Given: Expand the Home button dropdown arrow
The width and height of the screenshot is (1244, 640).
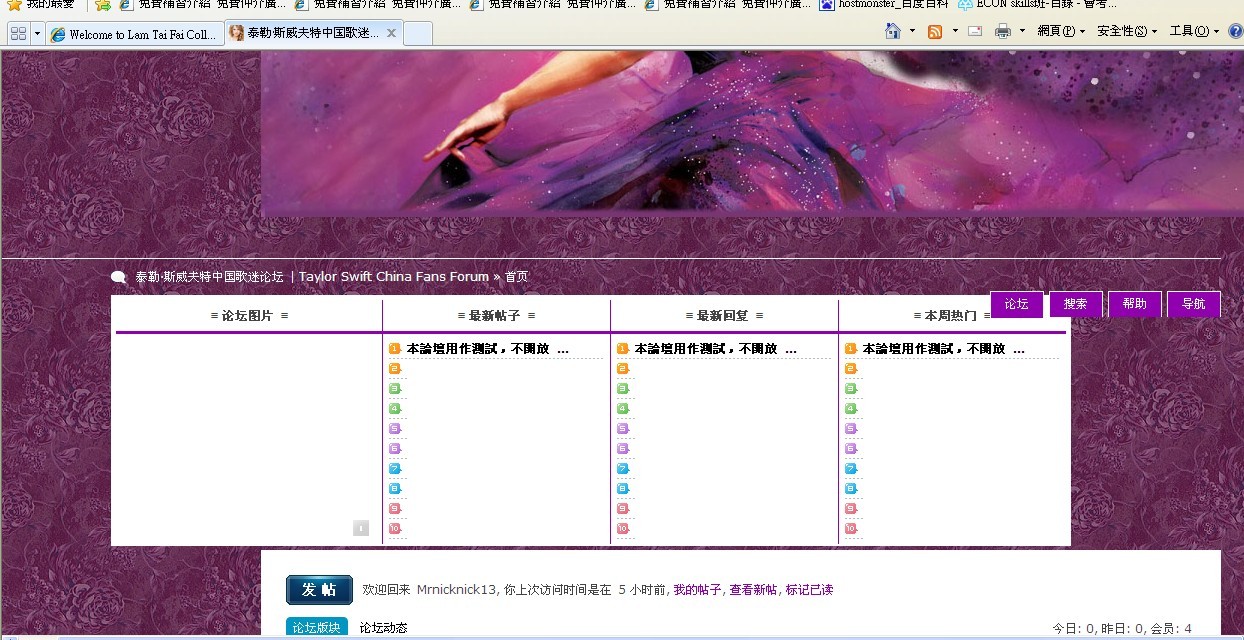Looking at the screenshot, I should (x=912, y=31).
